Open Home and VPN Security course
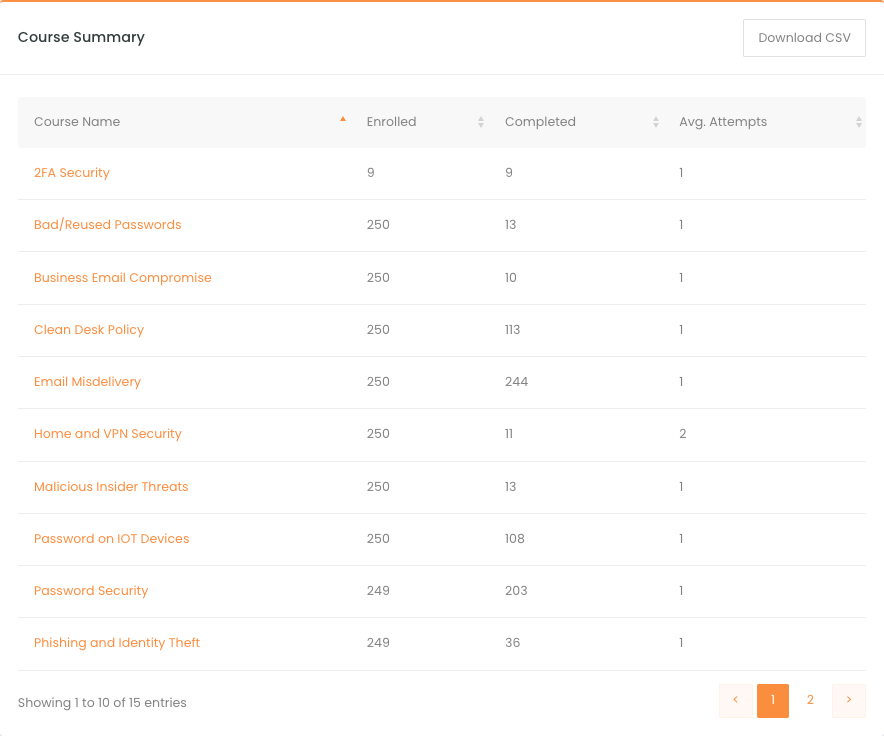This screenshot has width=884, height=736. [107, 434]
